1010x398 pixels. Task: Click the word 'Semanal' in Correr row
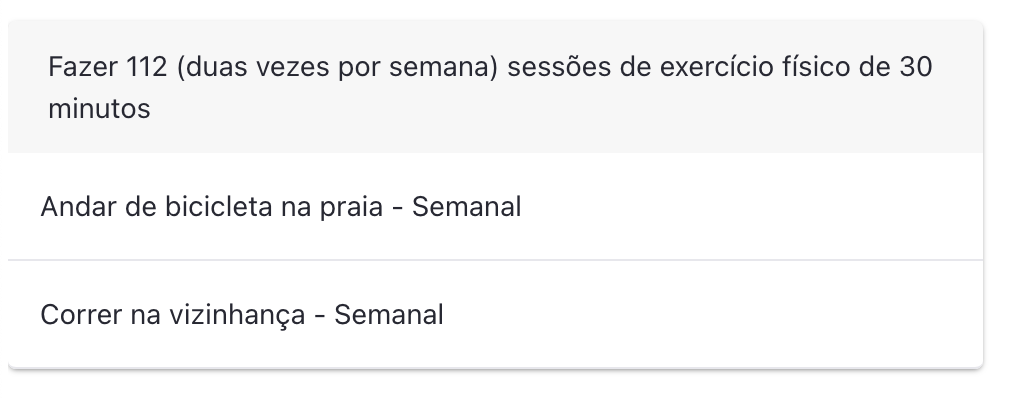pyautogui.click(x=389, y=315)
